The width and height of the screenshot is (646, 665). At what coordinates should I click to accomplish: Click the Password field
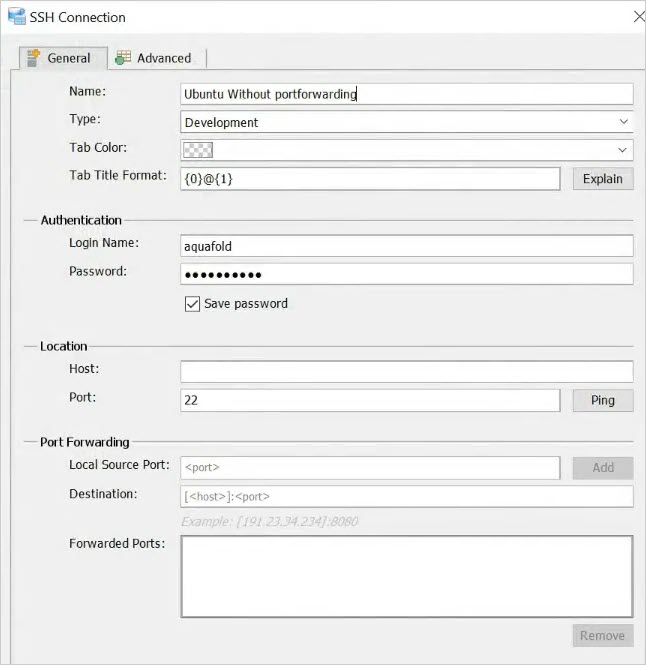click(406, 275)
